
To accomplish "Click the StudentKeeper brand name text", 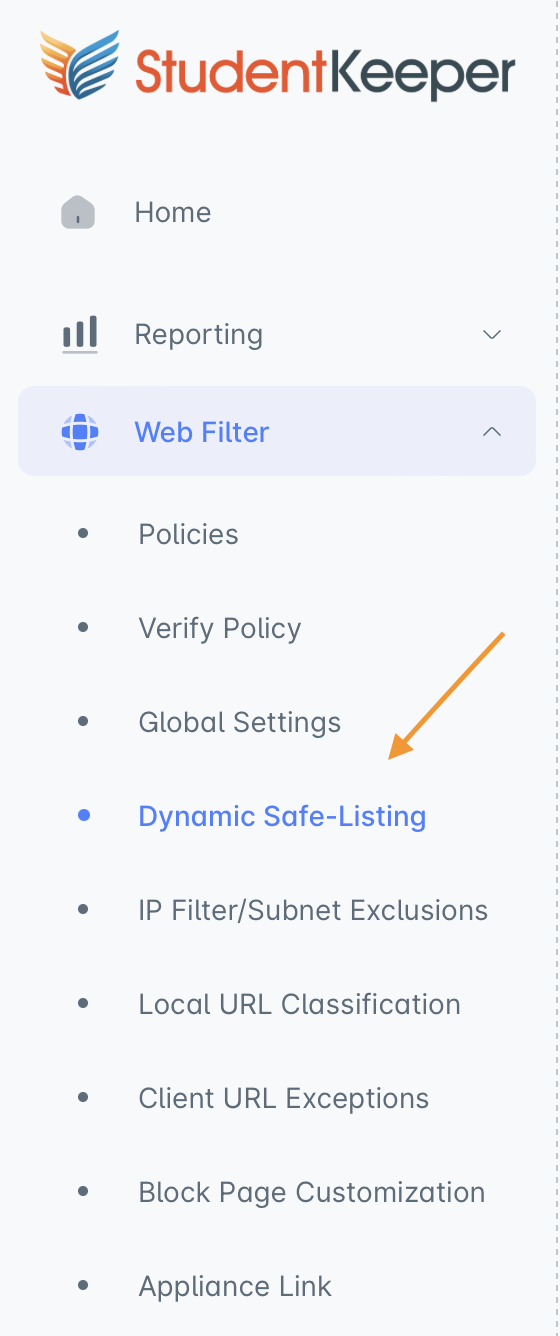I will [x=325, y=70].
